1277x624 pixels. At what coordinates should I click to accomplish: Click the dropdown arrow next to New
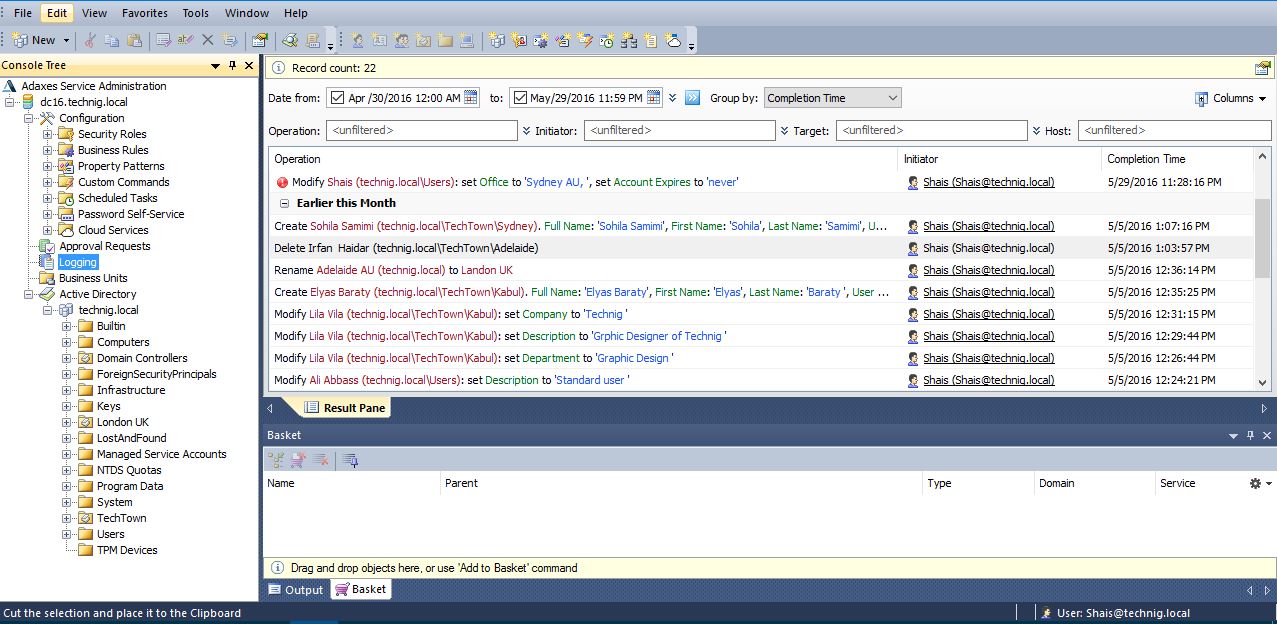click(67, 40)
